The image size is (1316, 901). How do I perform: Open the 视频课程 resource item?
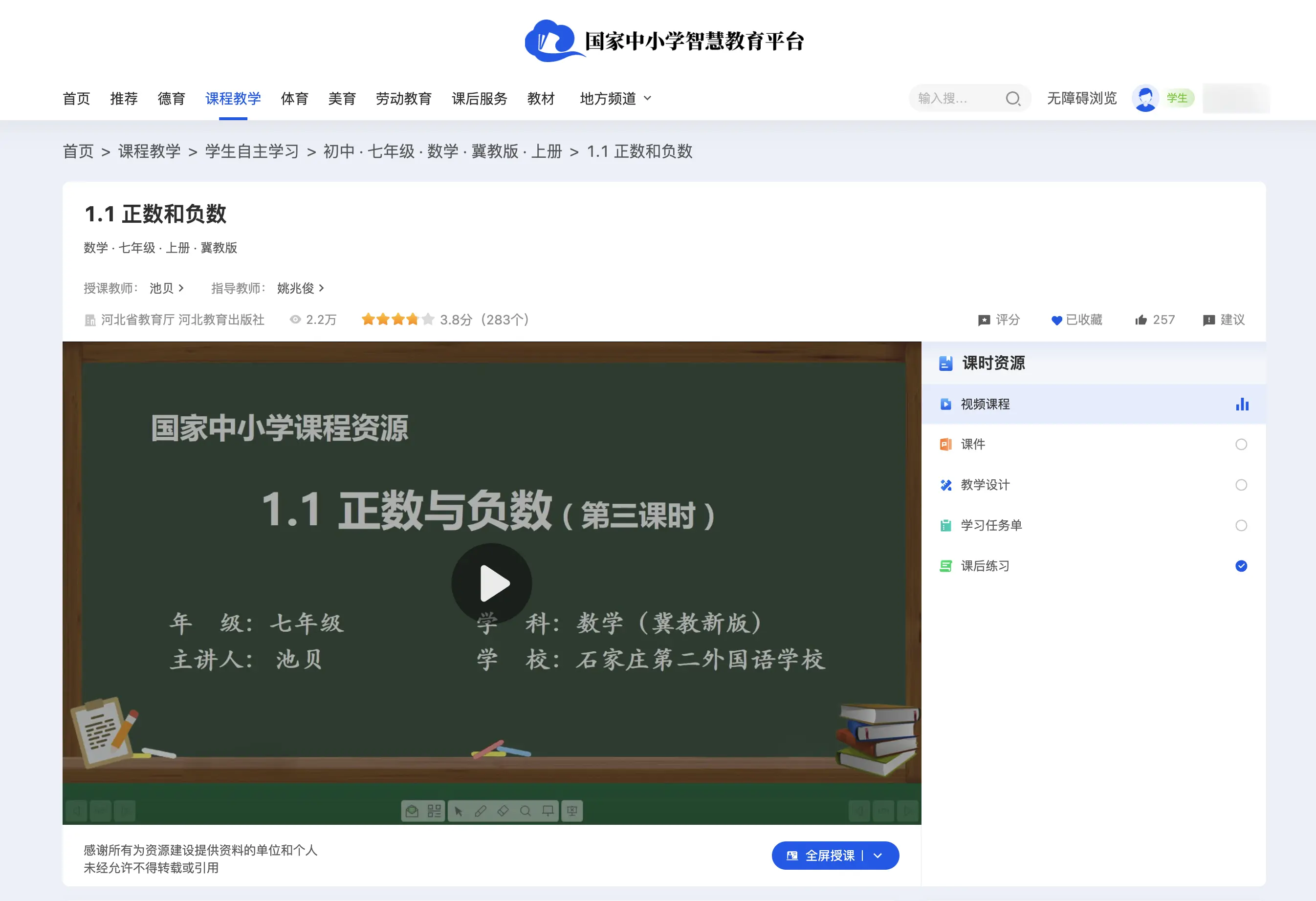pyautogui.click(x=1094, y=404)
